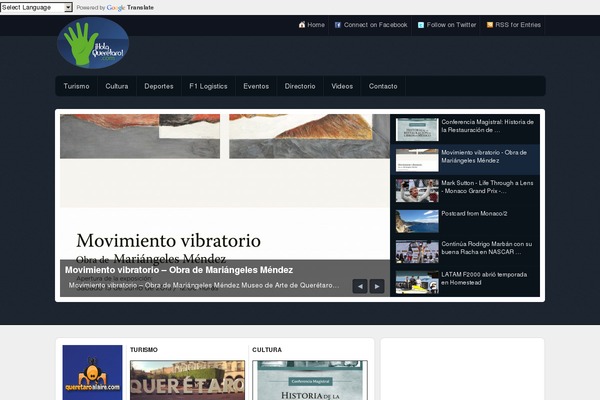This screenshot has width=600, height=400.
Task: Select Postcard from Monaco/2 thumbnail
Action: [x=417, y=221]
